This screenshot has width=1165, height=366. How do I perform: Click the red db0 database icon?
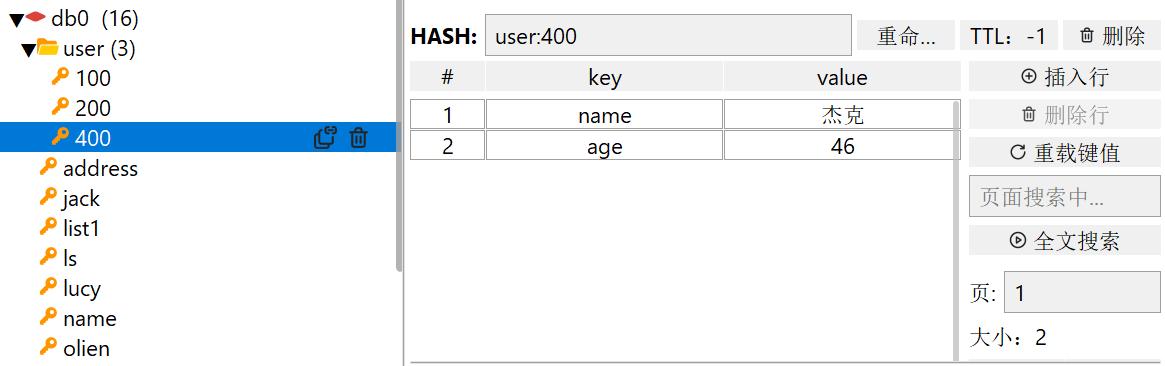point(36,17)
